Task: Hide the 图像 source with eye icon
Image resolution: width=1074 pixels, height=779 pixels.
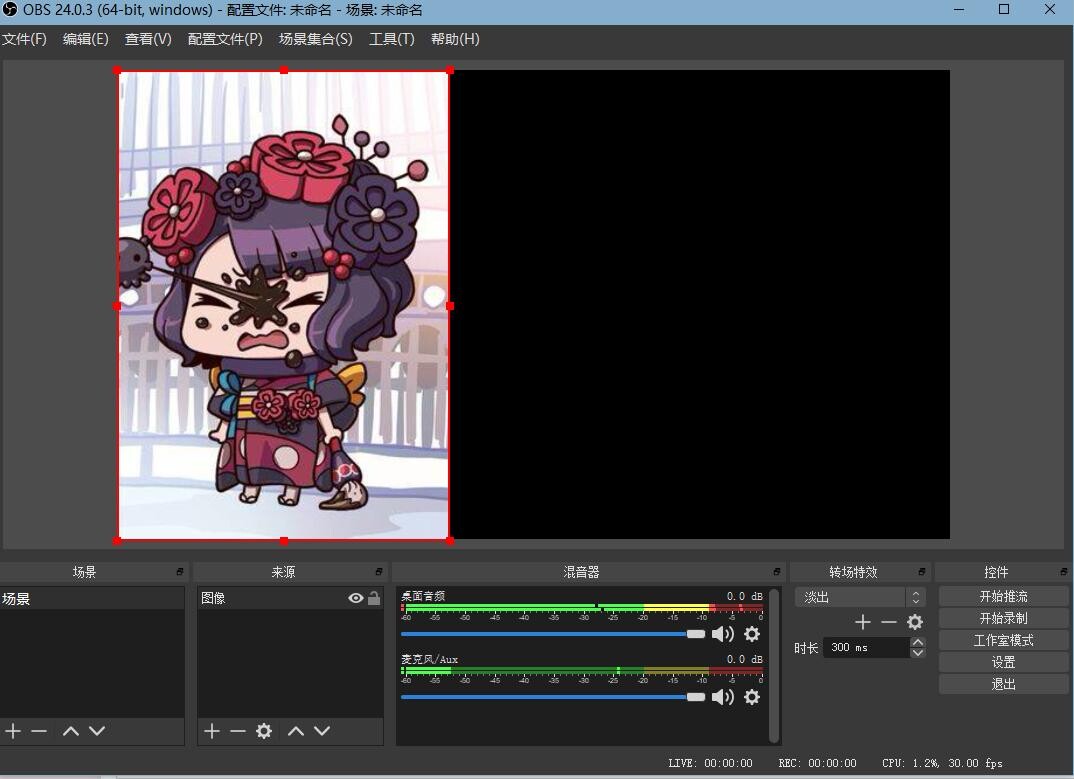Action: point(355,598)
